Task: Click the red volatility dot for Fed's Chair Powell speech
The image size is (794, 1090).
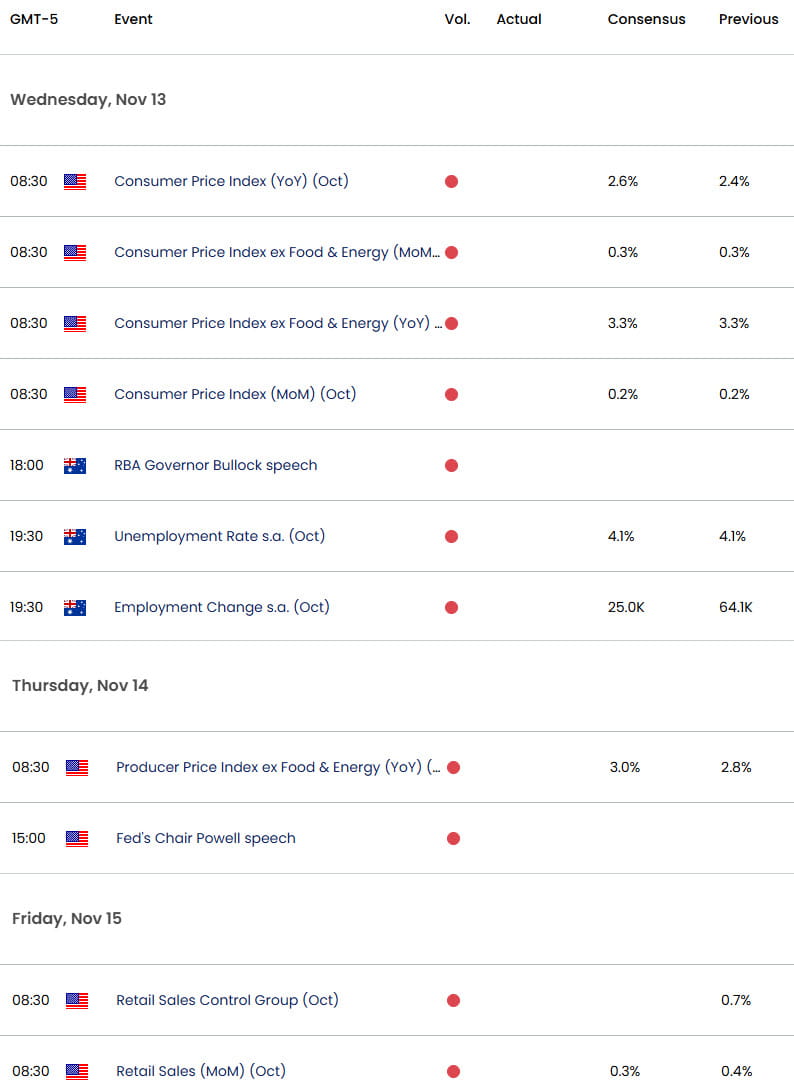Action: (452, 838)
